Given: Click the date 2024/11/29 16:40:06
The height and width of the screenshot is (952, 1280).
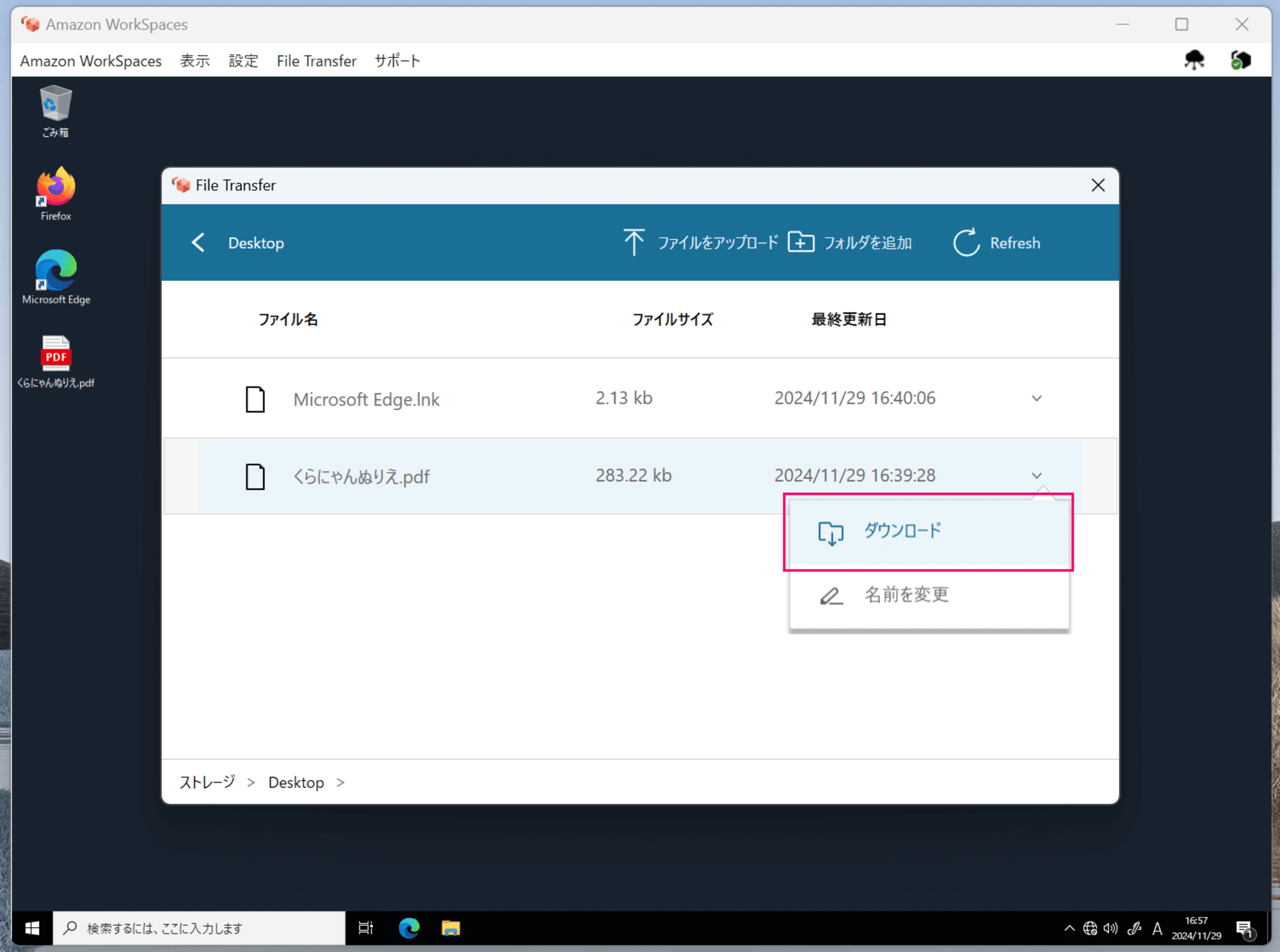Looking at the screenshot, I should (x=855, y=399).
